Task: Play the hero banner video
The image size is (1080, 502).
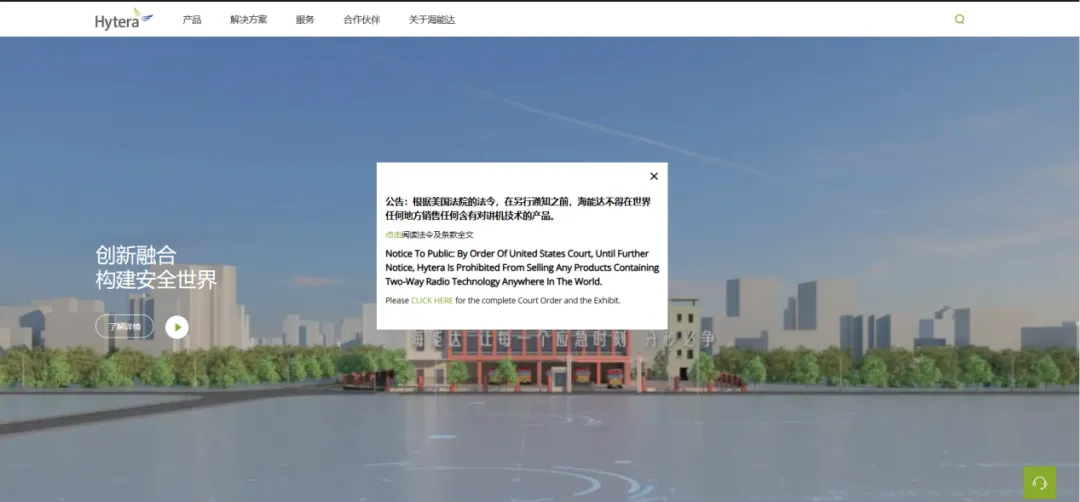Action: coord(177,327)
